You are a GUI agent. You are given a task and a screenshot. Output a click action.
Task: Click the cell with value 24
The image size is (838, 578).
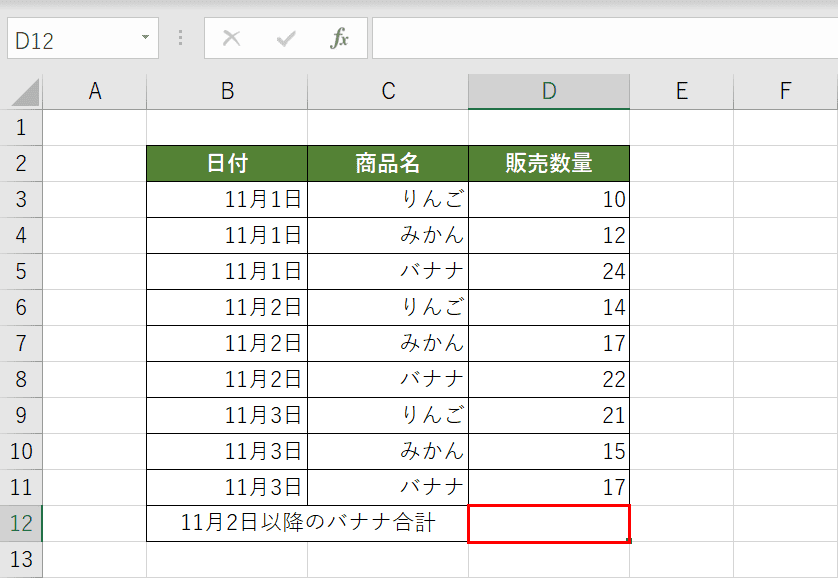[549, 271]
